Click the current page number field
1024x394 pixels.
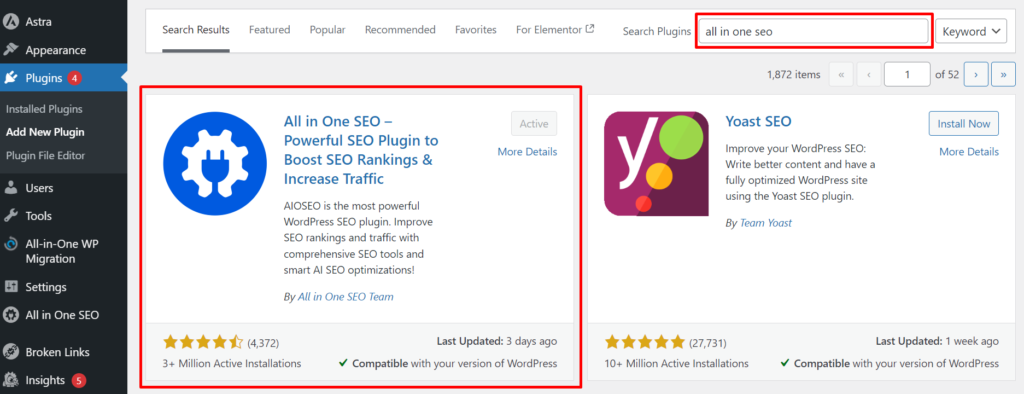click(908, 74)
